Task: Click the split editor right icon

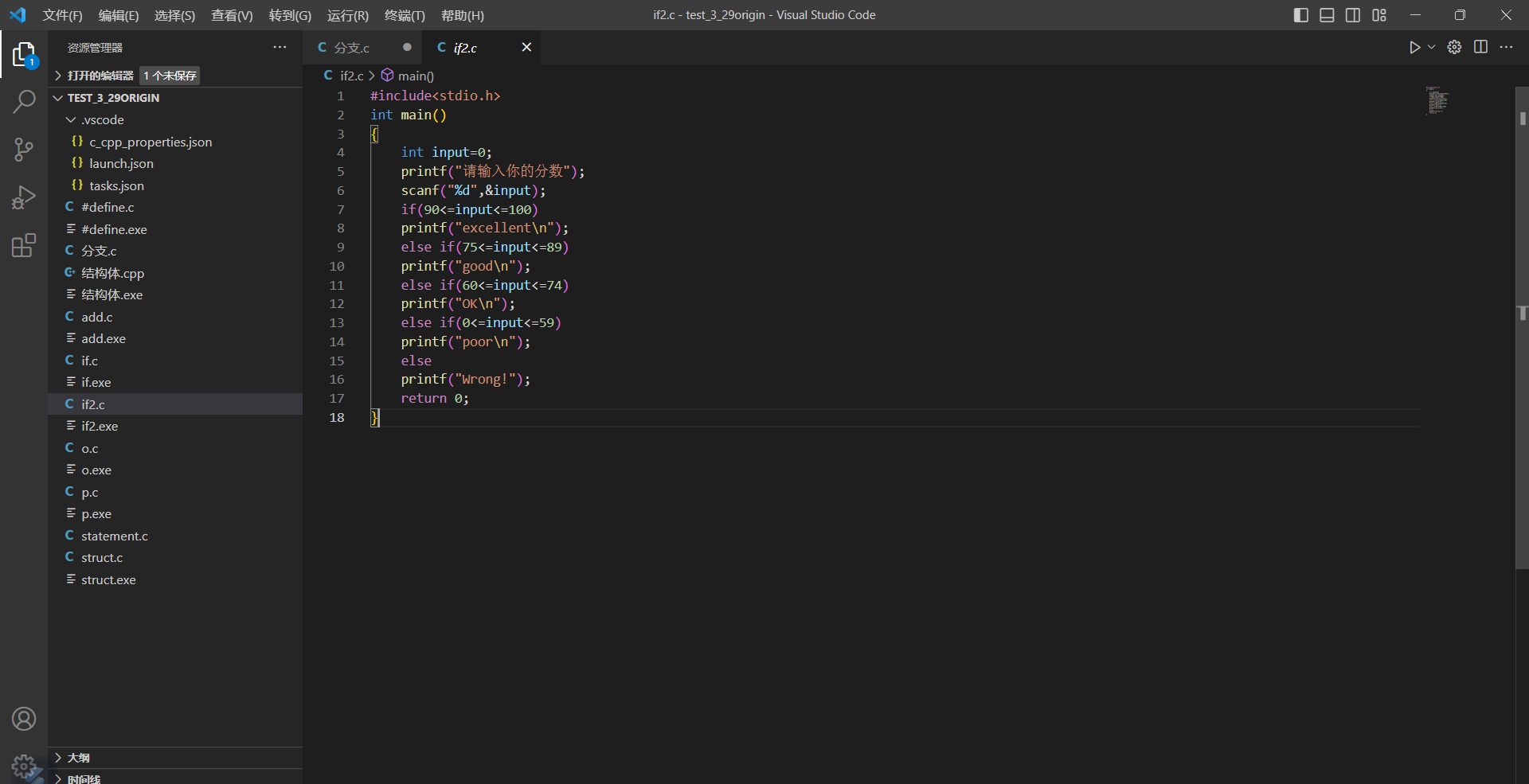Action: (1480, 48)
